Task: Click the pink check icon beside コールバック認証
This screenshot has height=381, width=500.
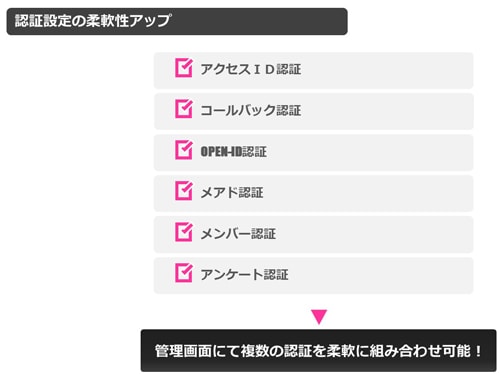Action: (184, 109)
